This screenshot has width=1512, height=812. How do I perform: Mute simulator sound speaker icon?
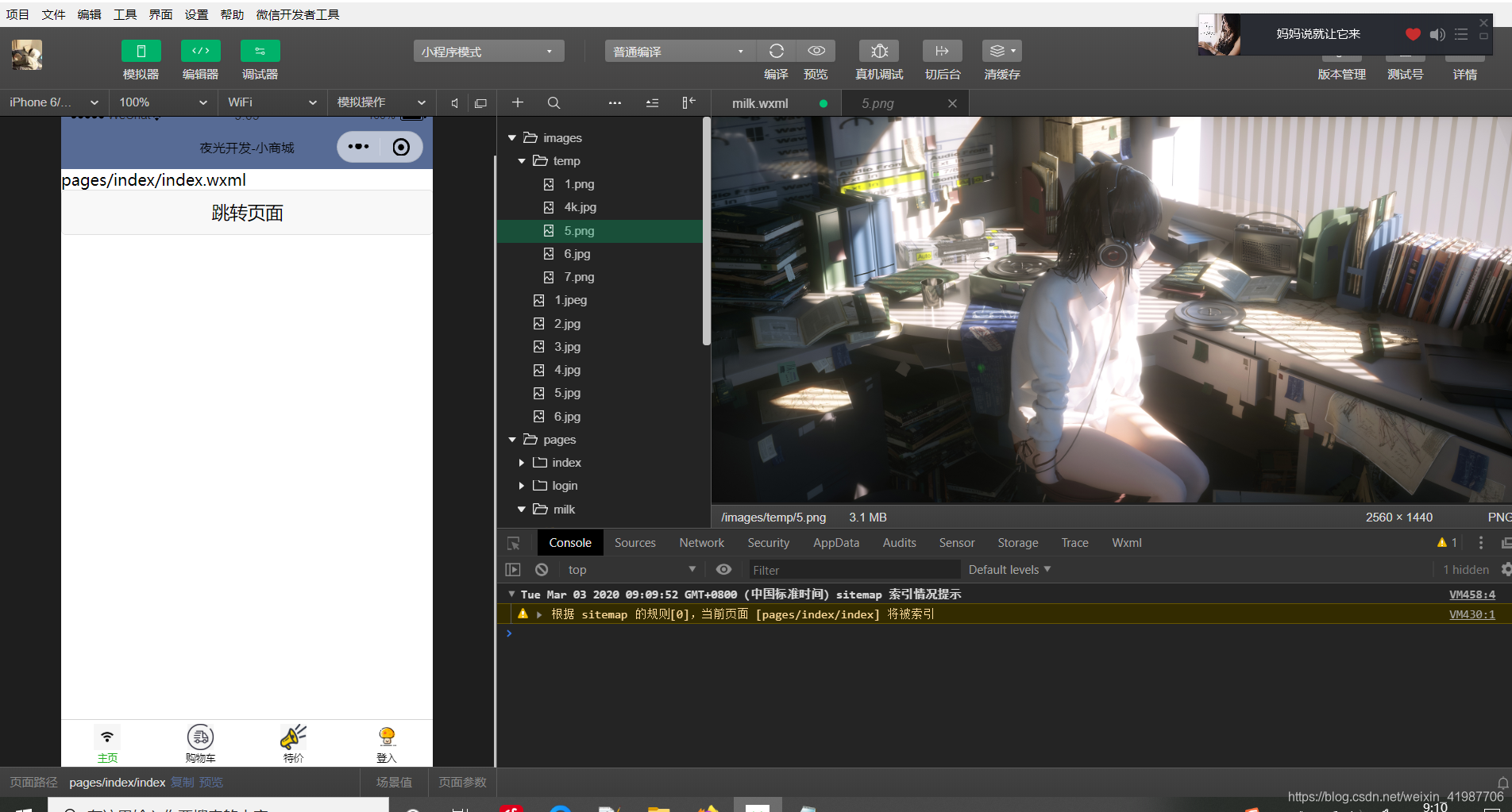click(455, 103)
